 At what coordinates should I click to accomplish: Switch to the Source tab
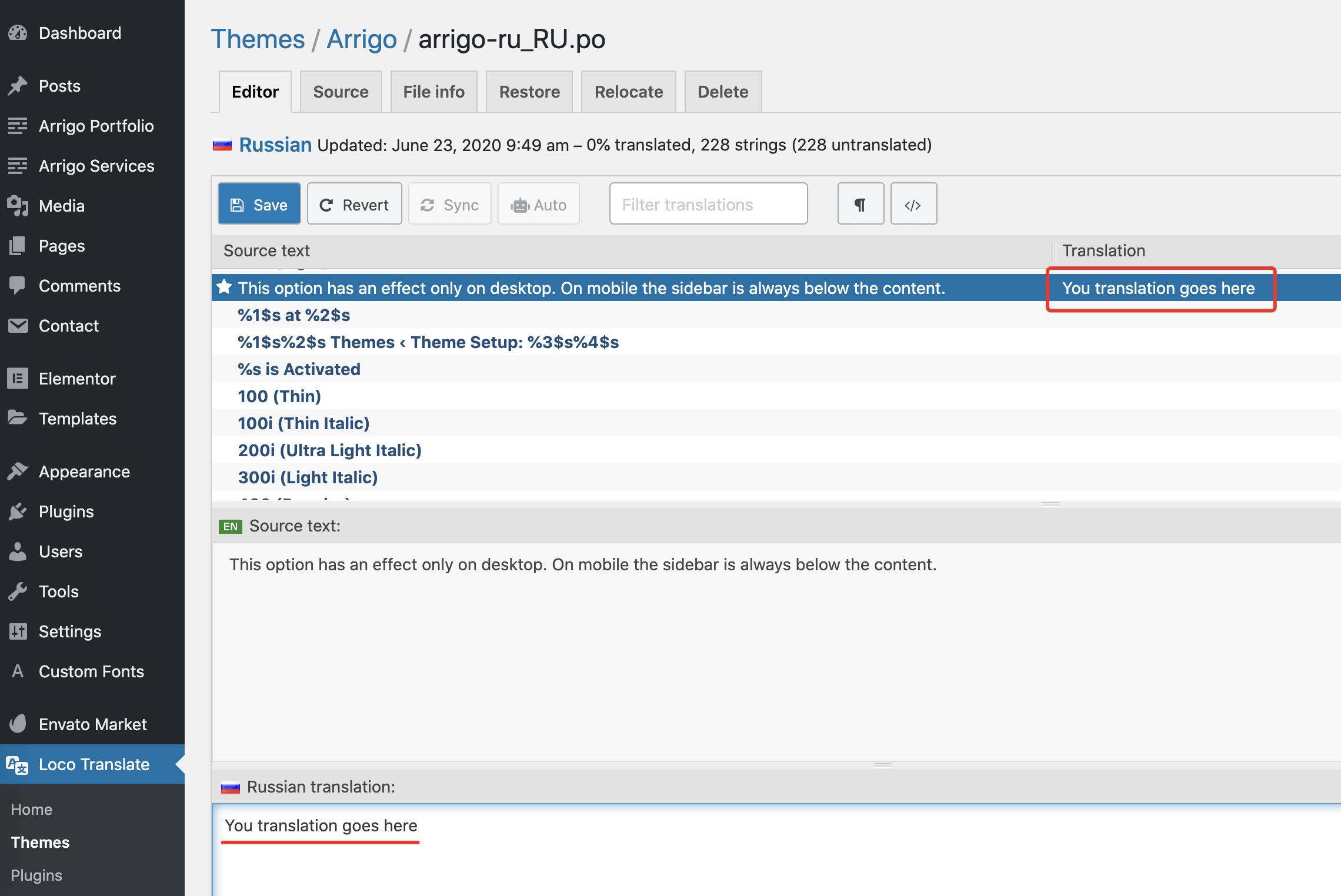(x=341, y=92)
